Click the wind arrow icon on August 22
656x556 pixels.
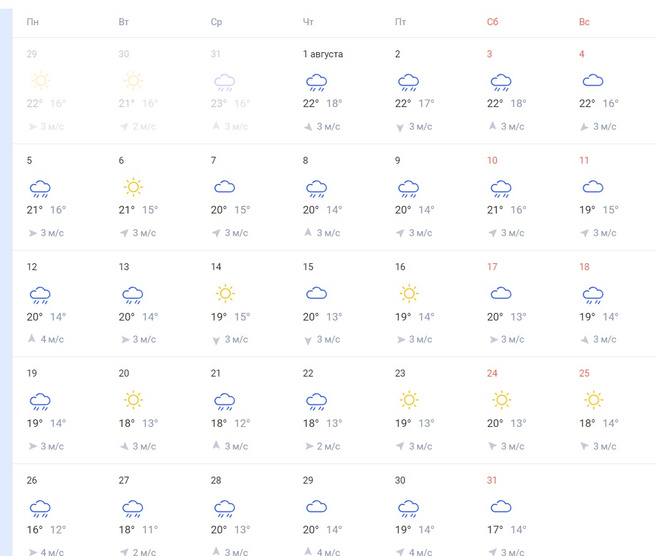pyautogui.click(x=309, y=446)
